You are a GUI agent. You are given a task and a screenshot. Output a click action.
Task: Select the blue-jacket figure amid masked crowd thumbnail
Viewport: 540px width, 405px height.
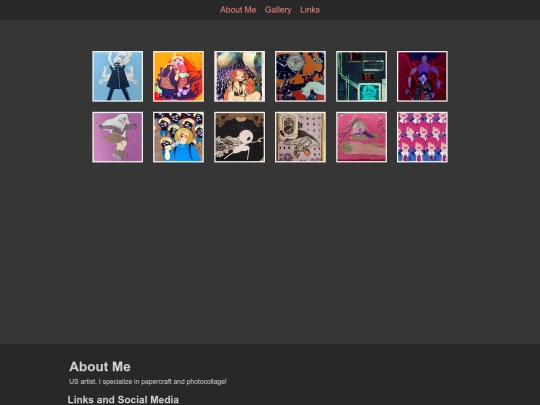click(178, 137)
